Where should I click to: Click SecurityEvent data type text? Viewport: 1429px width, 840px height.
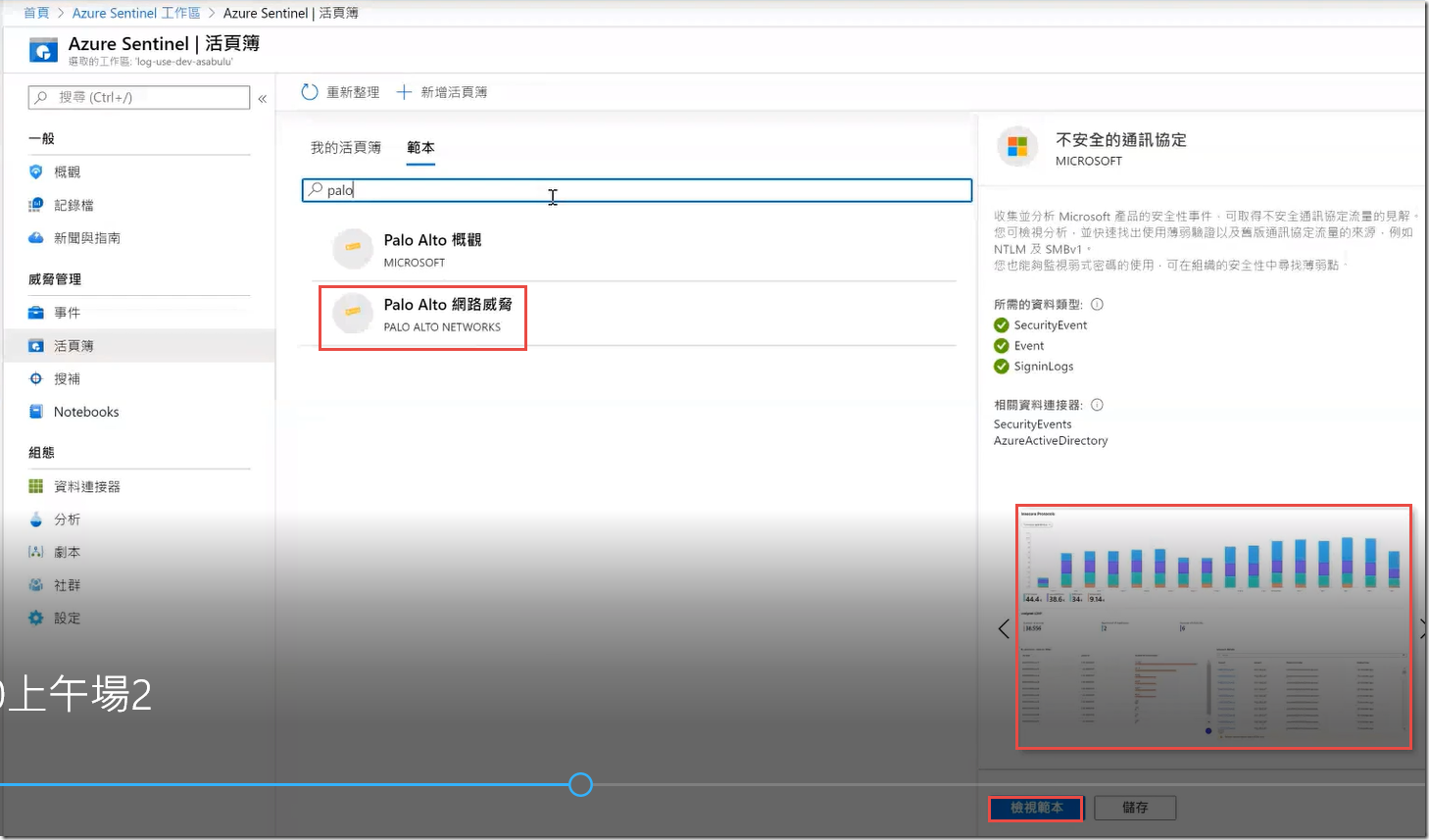tap(1051, 325)
